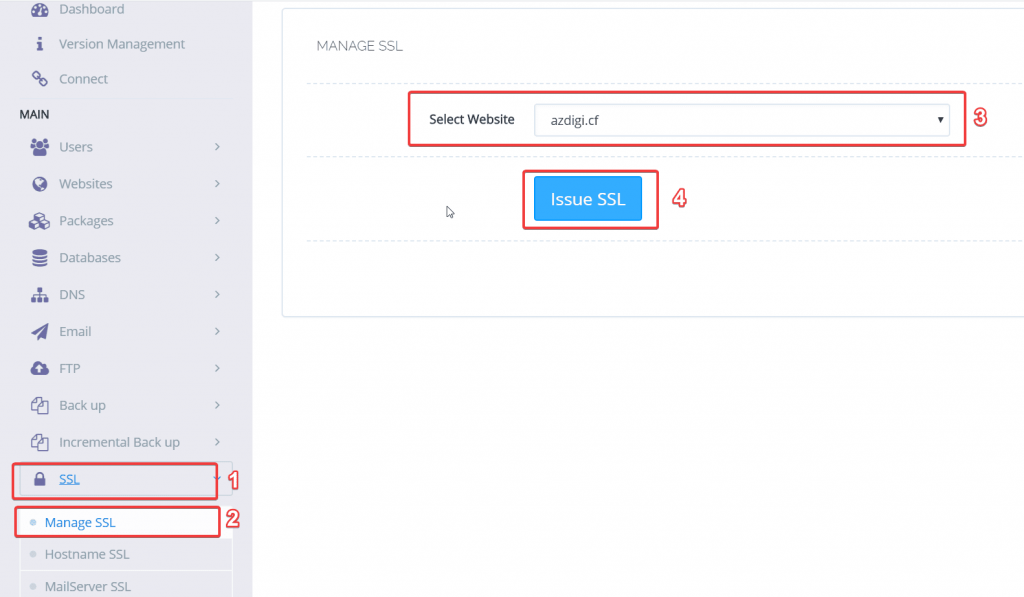This screenshot has height=597, width=1024.
Task: Select the Version Management info icon
Action: pos(40,43)
